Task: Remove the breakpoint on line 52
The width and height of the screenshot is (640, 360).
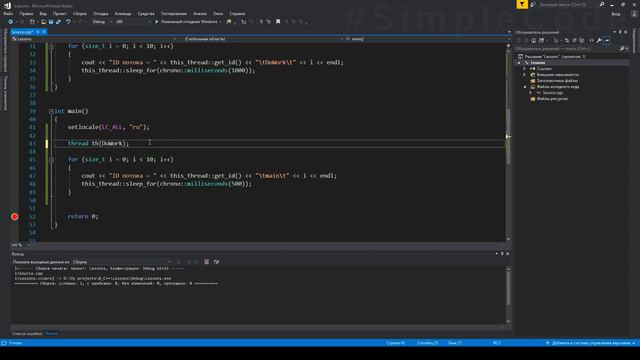Action: pos(15,217)
